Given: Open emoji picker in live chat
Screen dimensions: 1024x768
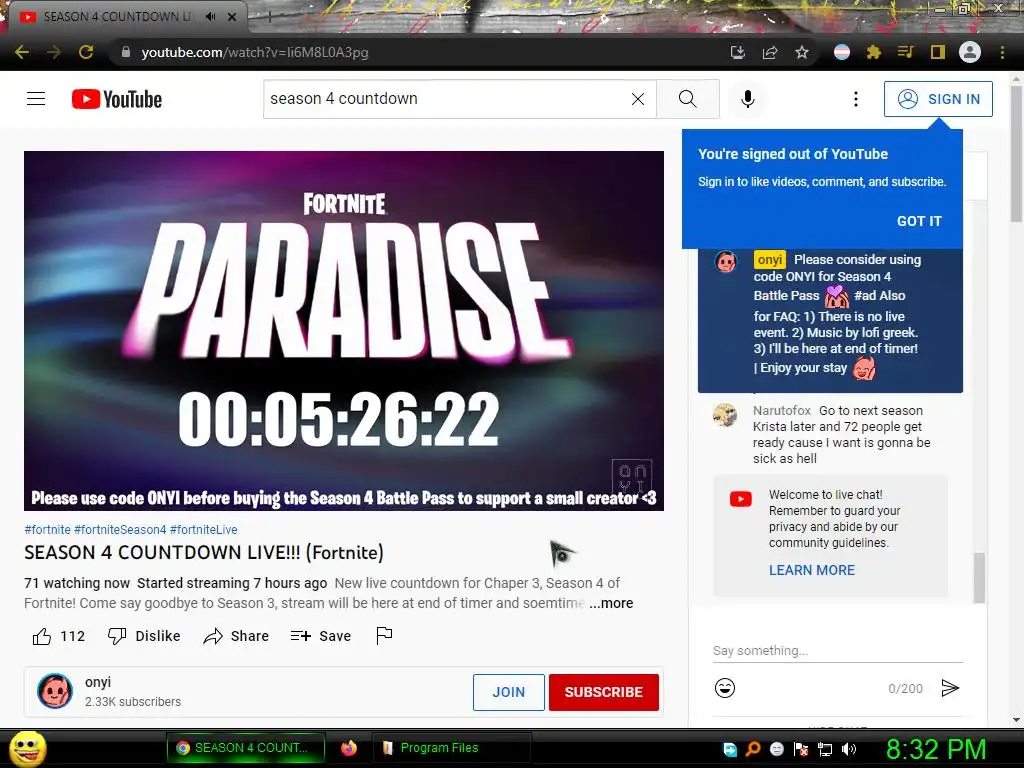Looking at the screenshot, I should (725, 688).
